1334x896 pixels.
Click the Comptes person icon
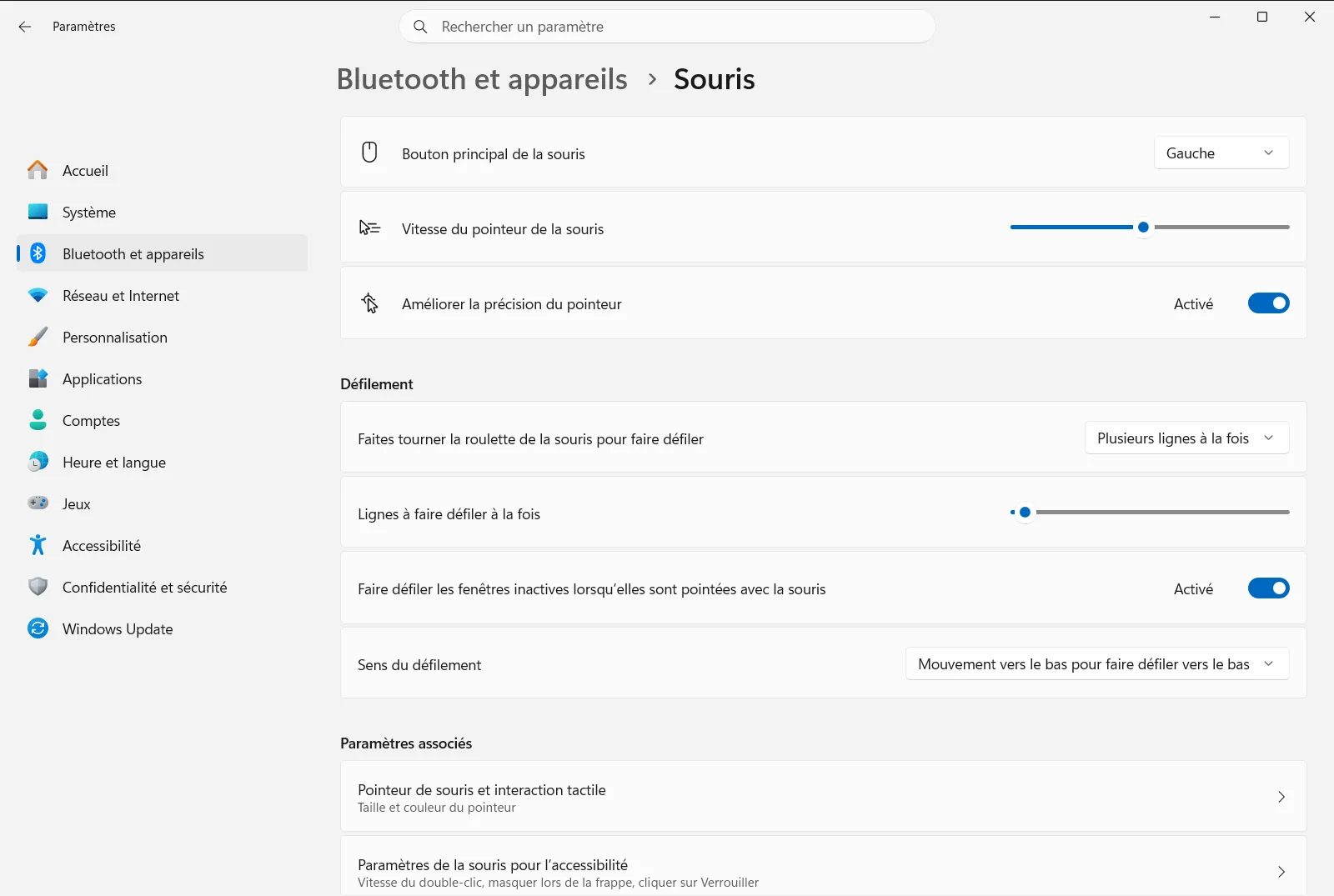click(x=38, y=420)
